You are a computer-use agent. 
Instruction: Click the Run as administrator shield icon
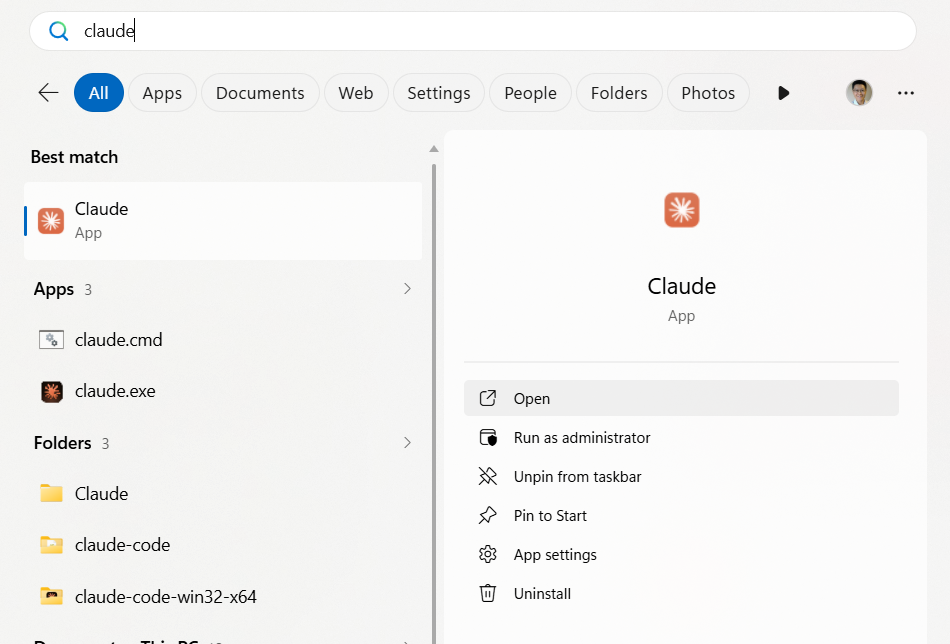pyautogui.click(x=488, y=437)
